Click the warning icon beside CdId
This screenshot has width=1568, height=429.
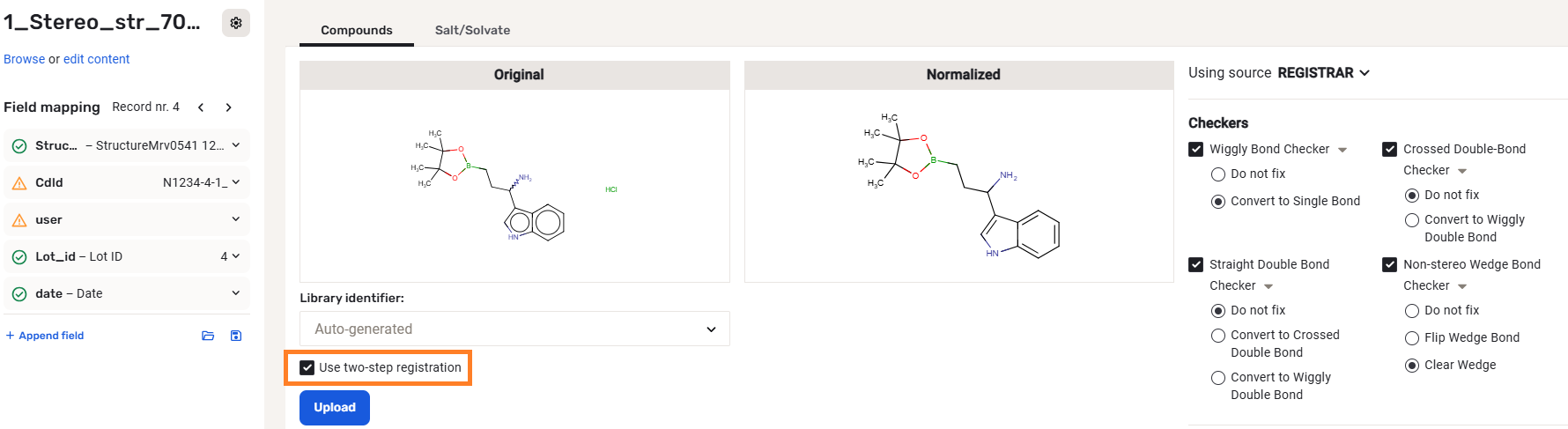coord(19,183)
